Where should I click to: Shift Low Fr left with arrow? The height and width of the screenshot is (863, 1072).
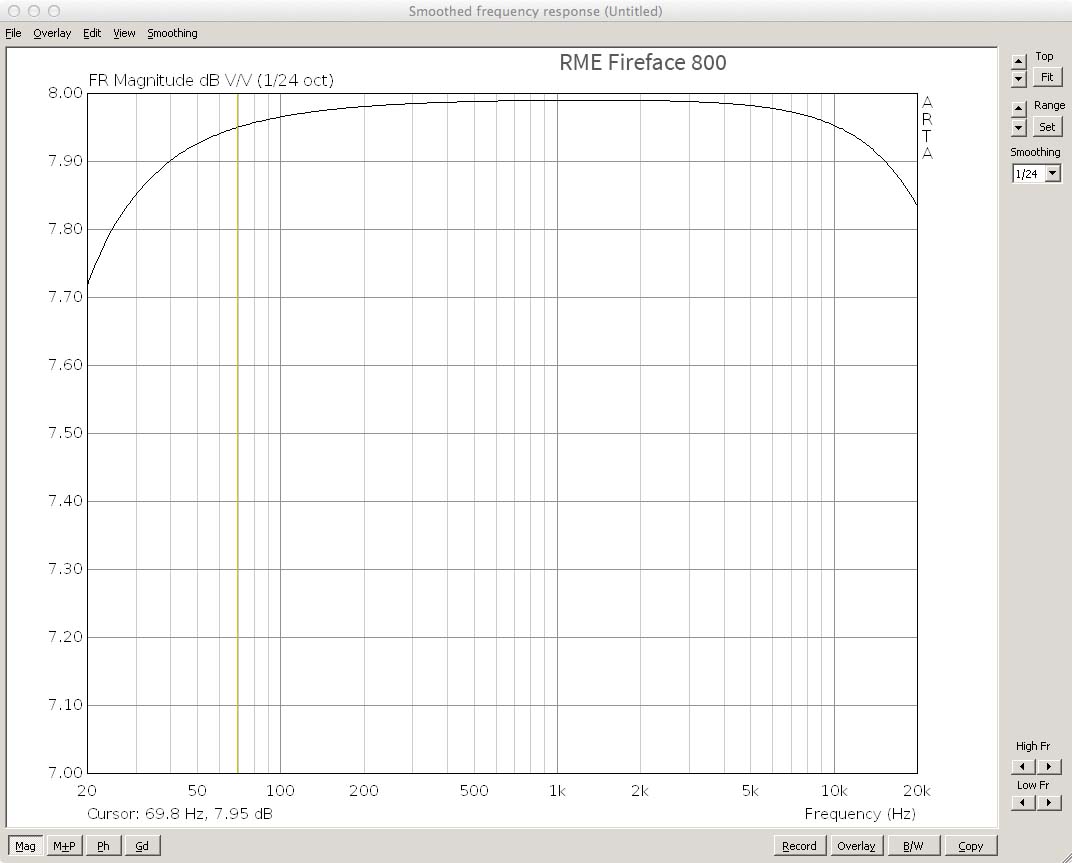coord(1023,802)
